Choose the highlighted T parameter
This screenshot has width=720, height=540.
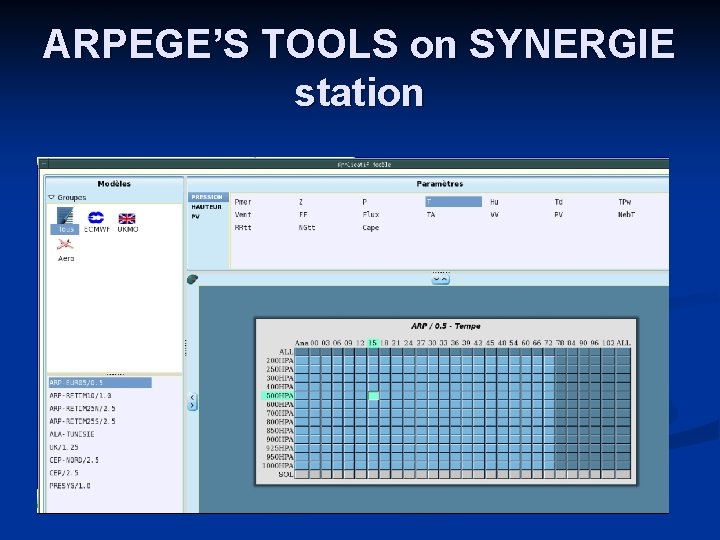pyautogui.click(x=453, y=202)
